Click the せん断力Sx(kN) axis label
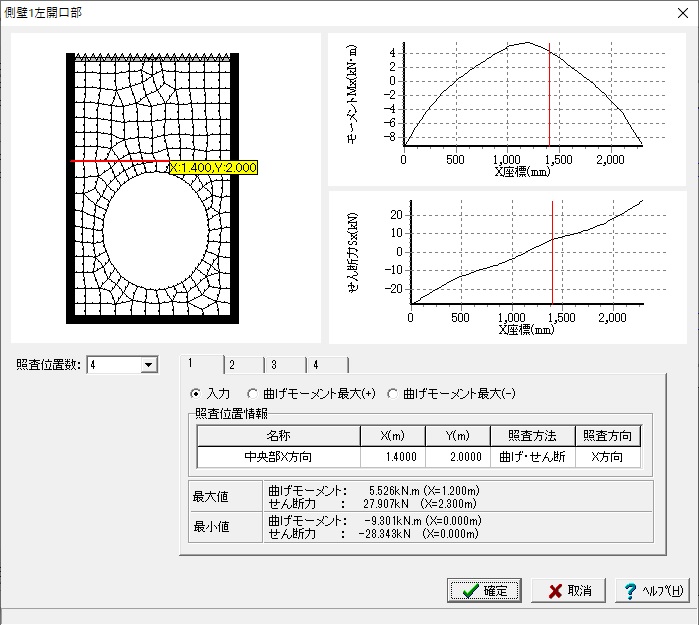 (353, 252)
